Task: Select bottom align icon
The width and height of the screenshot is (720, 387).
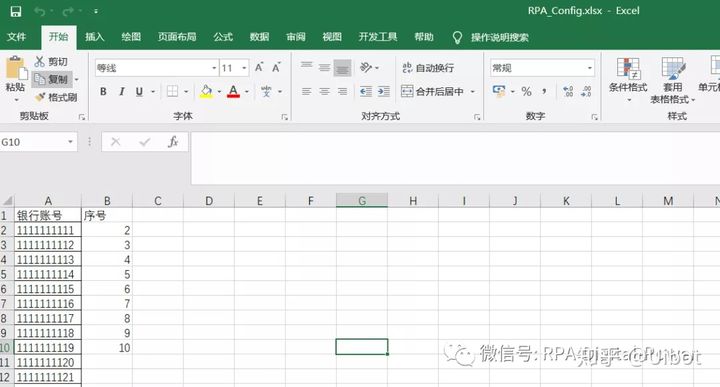Action: pyautogui.click(x=343, y=67)
